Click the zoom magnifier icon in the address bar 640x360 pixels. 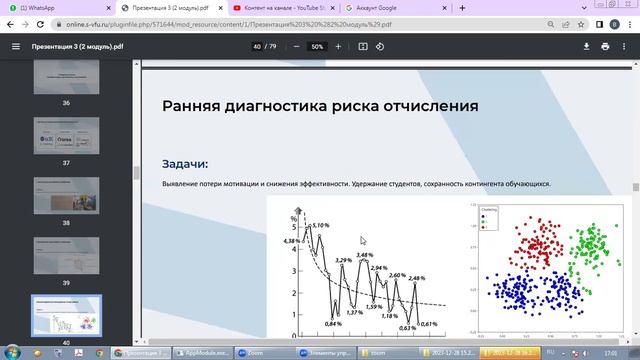pyautogui.click(x=551, y=24)
